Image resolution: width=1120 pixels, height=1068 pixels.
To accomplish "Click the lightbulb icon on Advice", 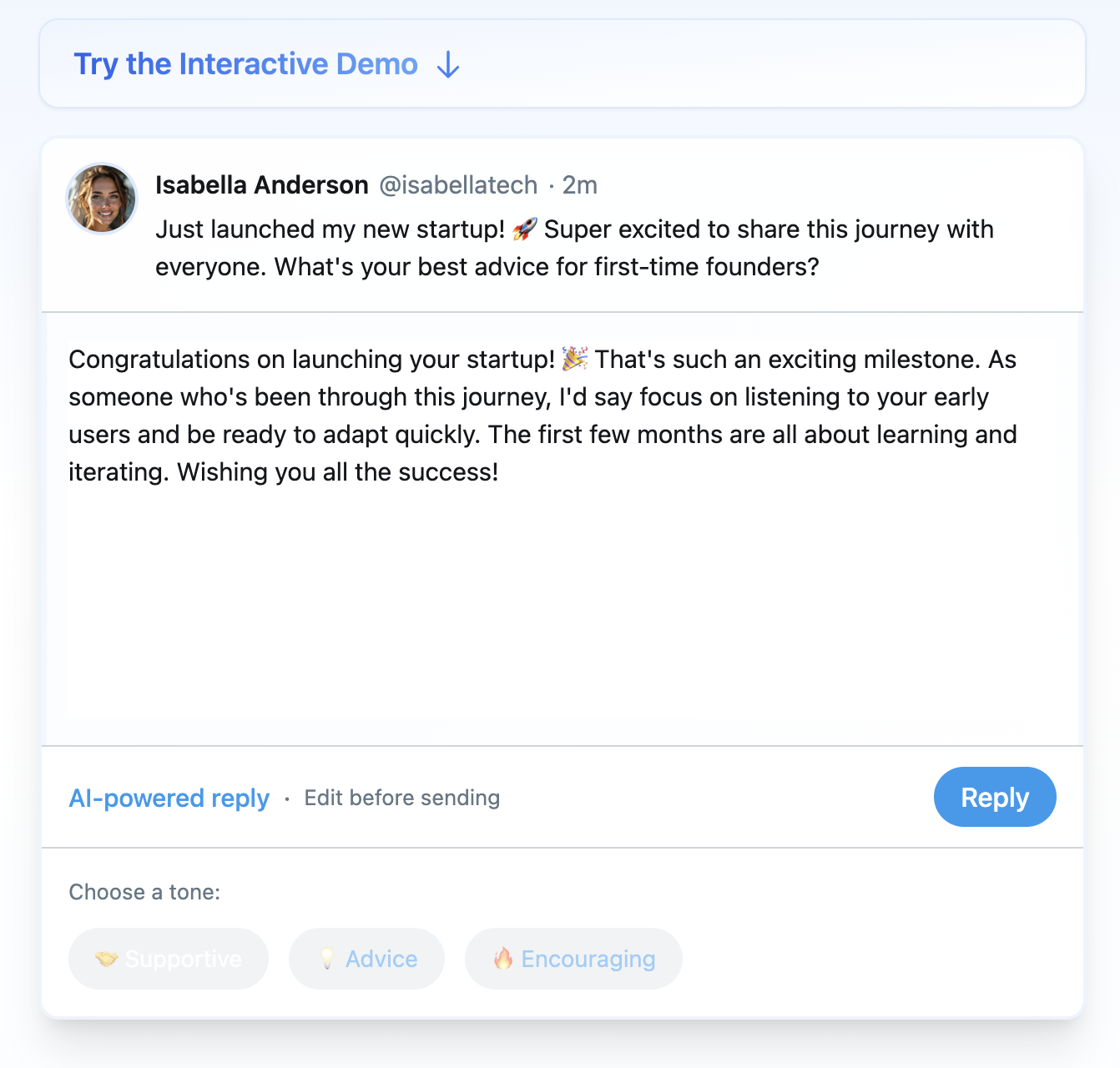I will tap(327, 960).
